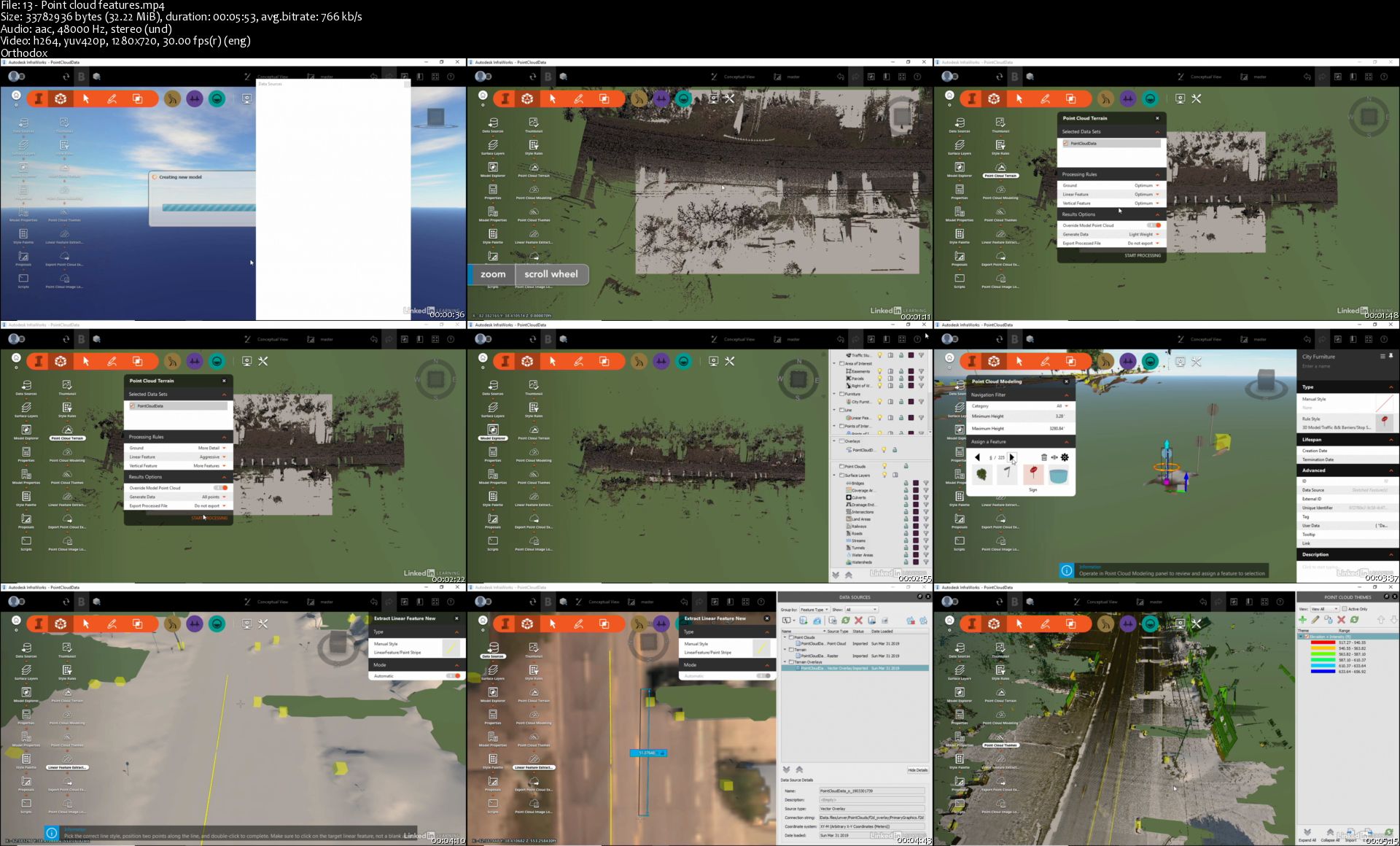The image size is (1400, 846).
Task: Open Proposals icon in the 00:04:10 frame
Action: pos(26,781)
